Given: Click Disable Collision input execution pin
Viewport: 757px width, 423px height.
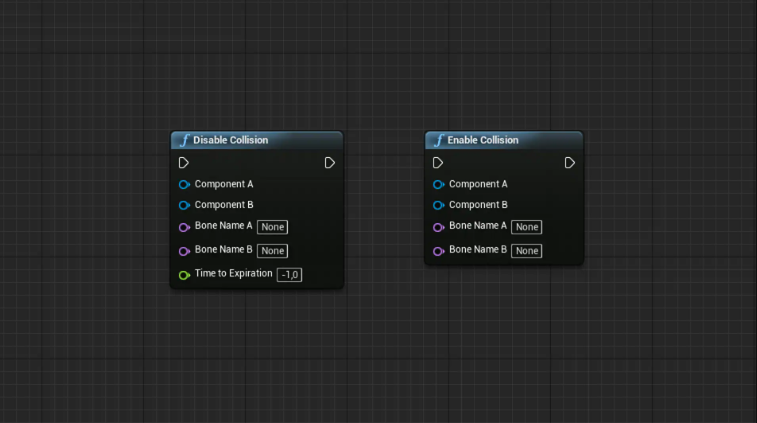Looking at the screenshot, I should click(x=183, y=163).
